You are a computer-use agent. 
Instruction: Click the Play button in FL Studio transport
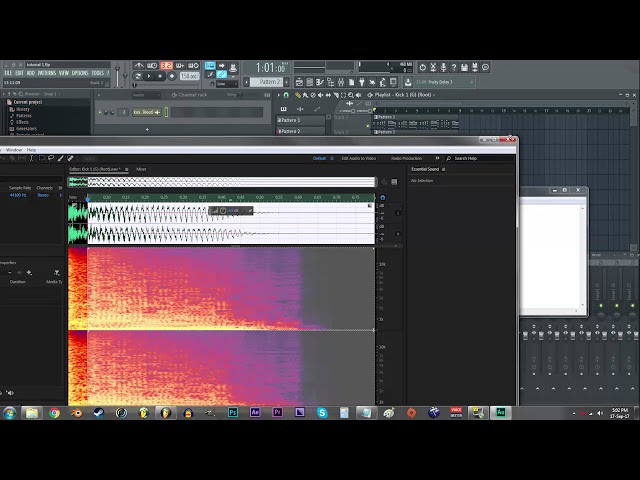click(149, 76)
